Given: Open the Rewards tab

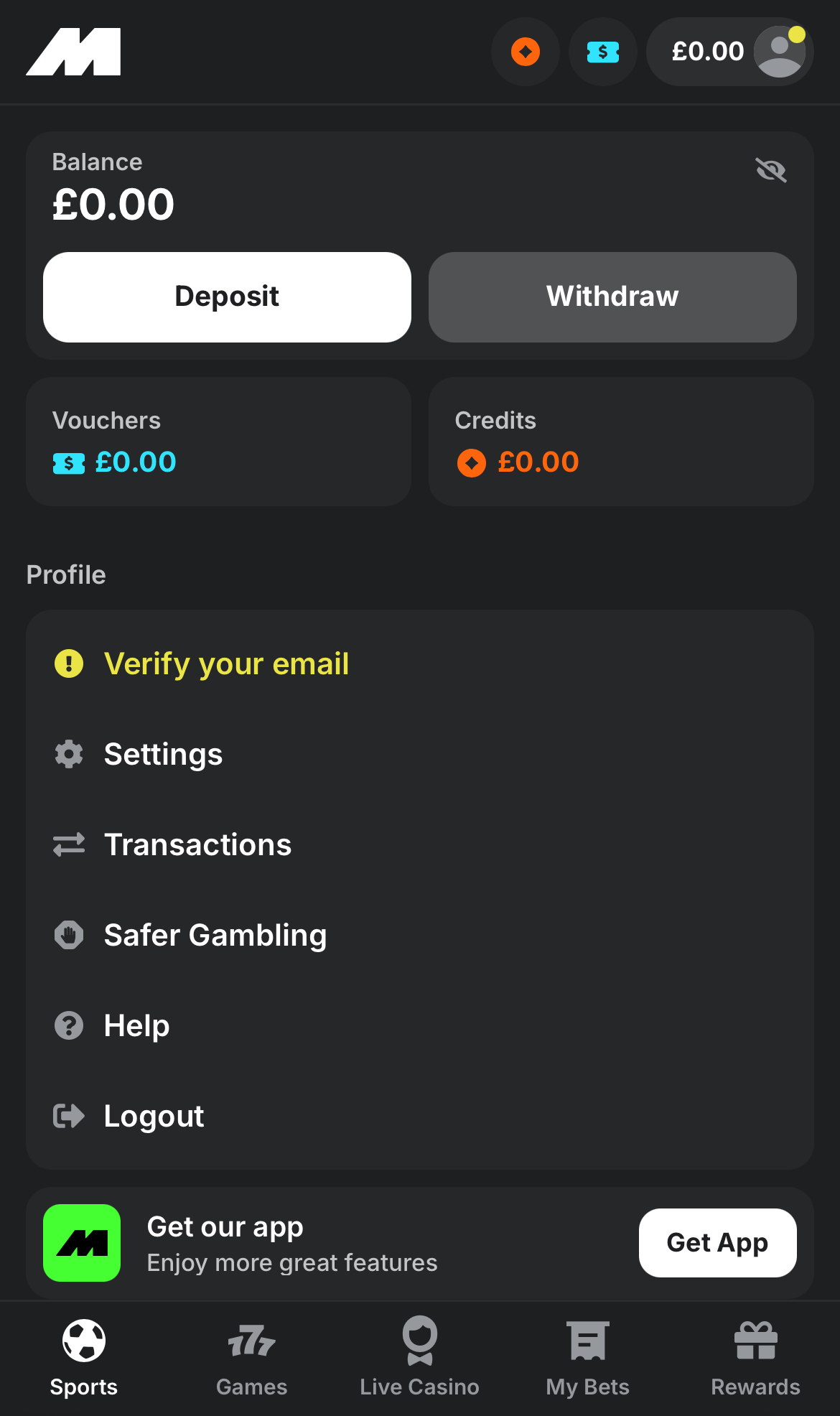Looking at the screenshot, I should click(x=755, y=1357).
